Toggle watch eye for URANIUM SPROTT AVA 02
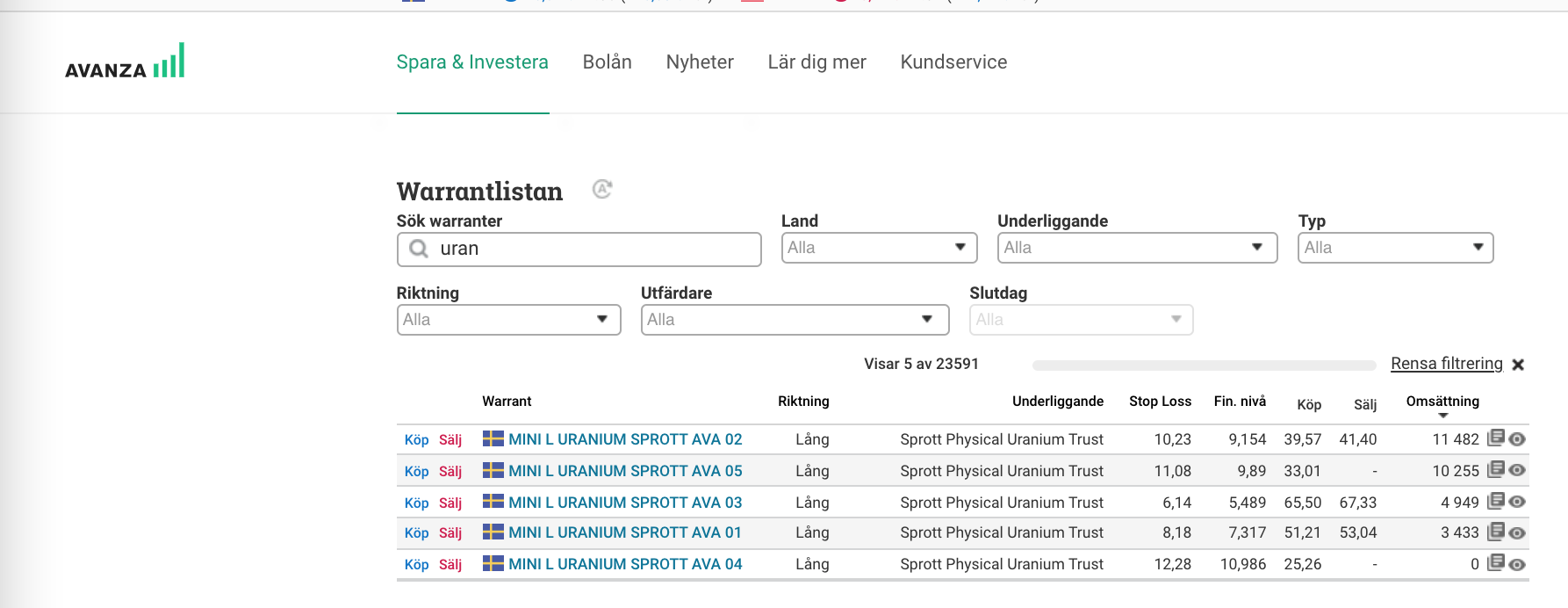Viewport: 1568px width, 608px height. (1517, 439)
